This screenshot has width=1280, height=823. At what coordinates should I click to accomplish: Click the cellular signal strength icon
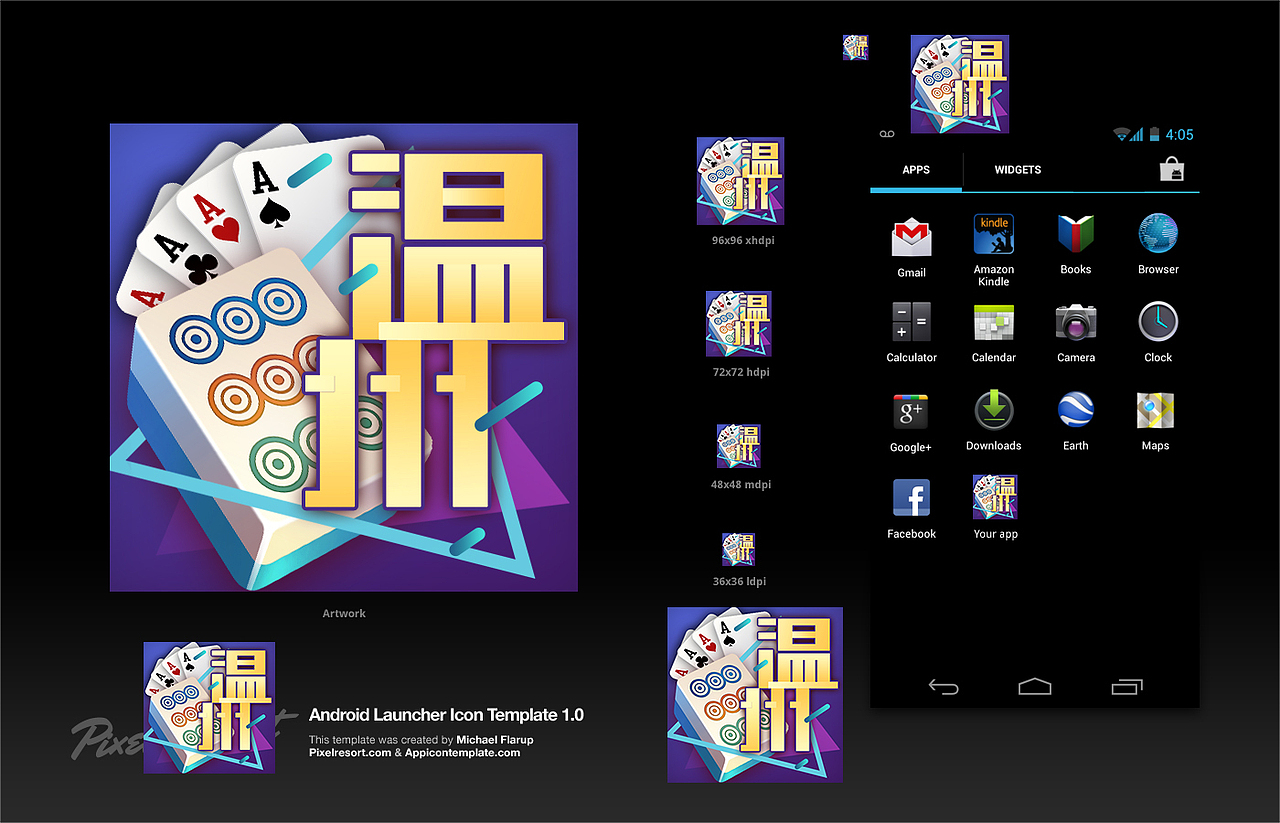tap(1137, 134)
